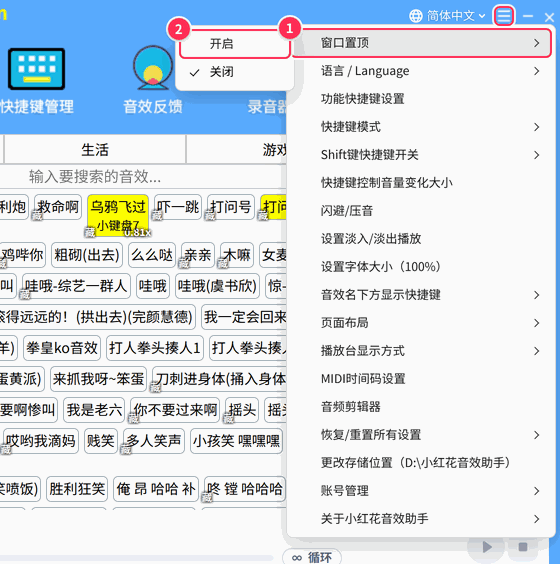Open 设置字体大小（100%）item
This screenshot has width=560, height=564.
click(422, 267)
